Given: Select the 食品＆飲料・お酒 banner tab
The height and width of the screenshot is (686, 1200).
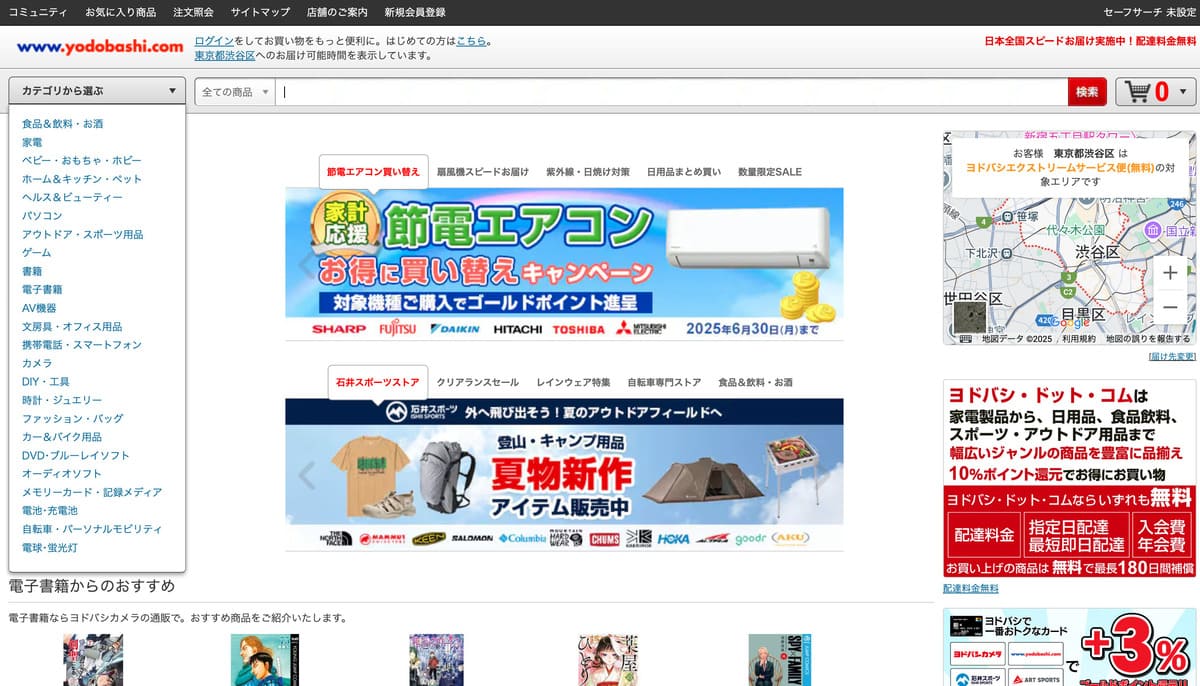Looking at the screenshot, I should [x=756, y=382].
